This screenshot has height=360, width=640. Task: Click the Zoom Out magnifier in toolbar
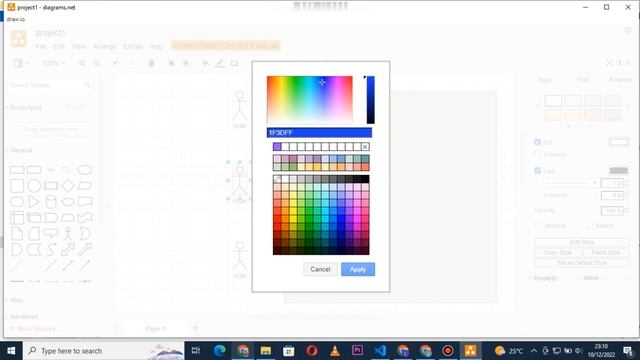point(97,63)
